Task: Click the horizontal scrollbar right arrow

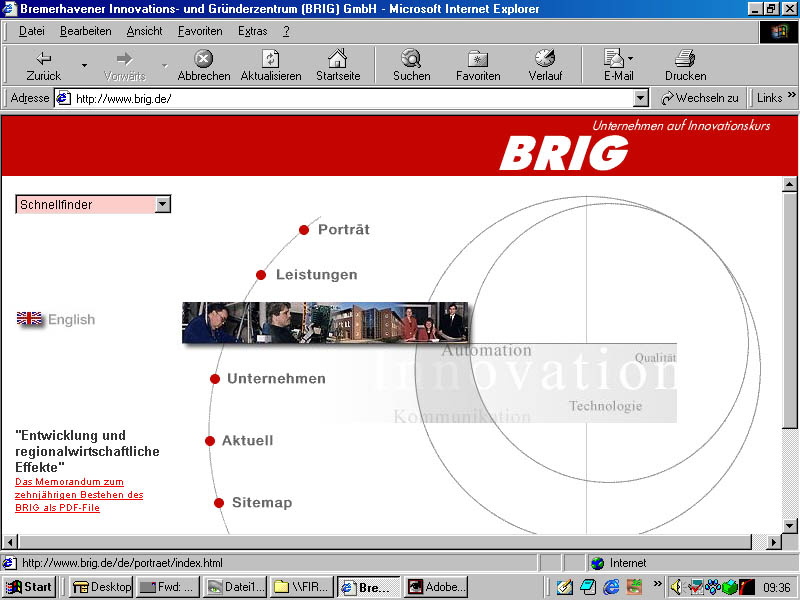Action: click(x=774, y=542)
